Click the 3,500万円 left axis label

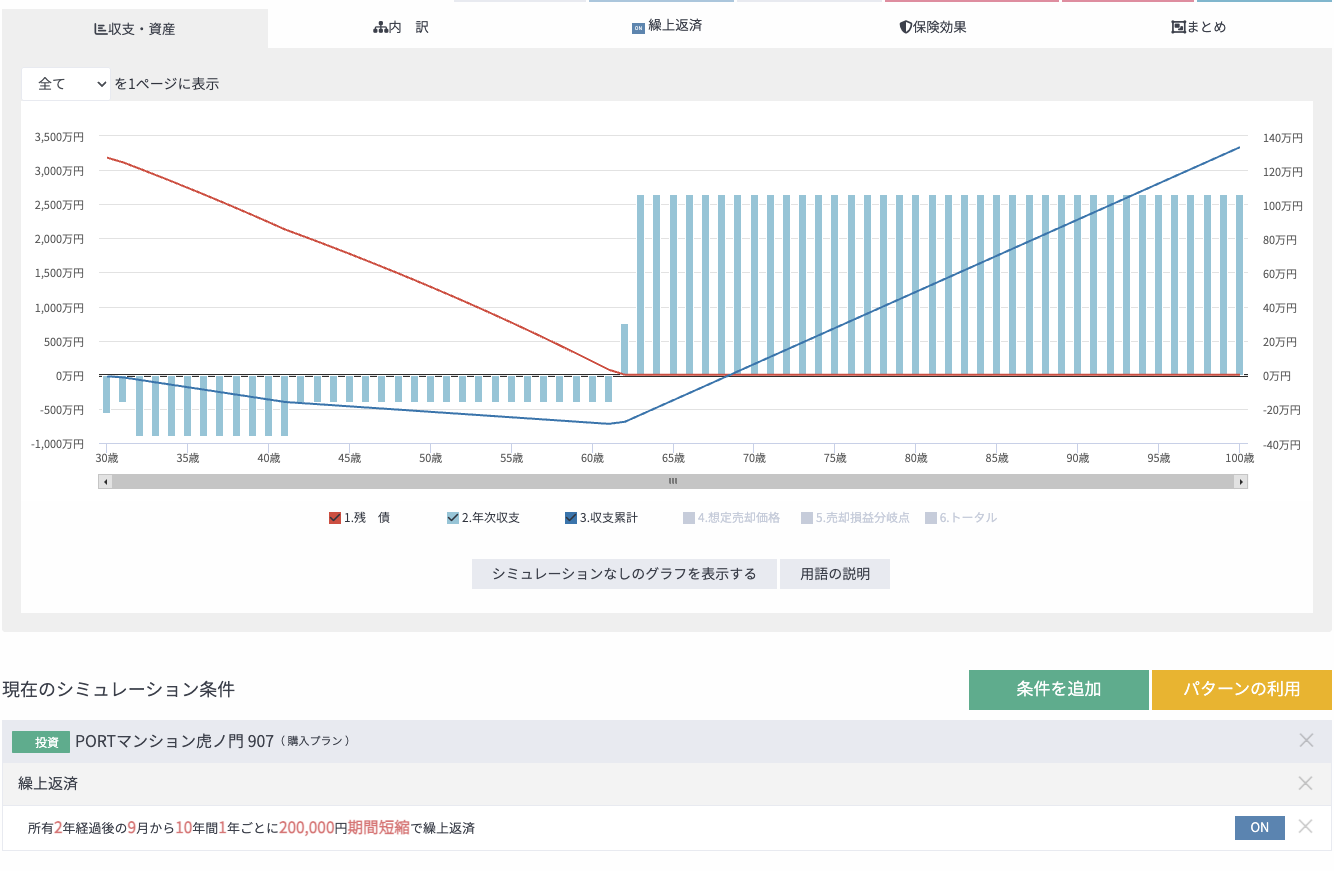coord(59,137)
